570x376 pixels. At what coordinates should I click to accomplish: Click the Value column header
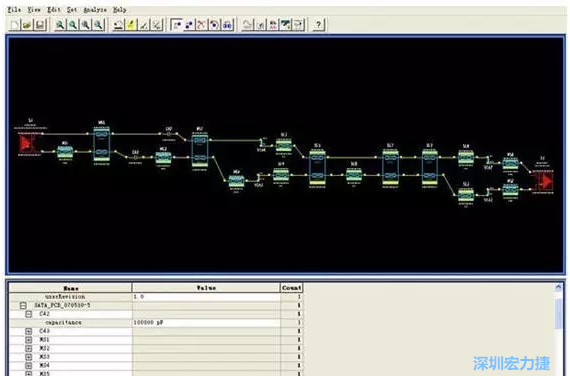pos(206,288)
